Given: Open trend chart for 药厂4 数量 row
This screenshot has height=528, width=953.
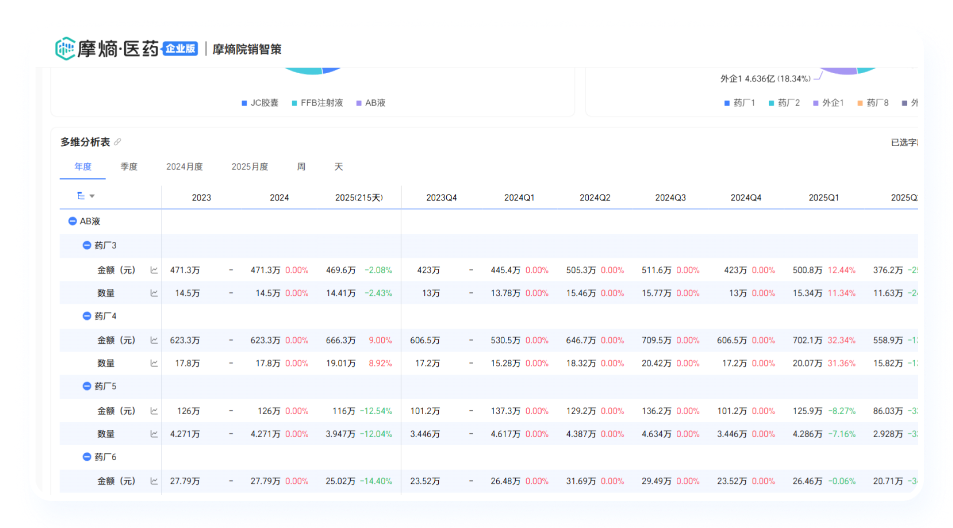Looking at the screenshot, I should click(154, 364).
